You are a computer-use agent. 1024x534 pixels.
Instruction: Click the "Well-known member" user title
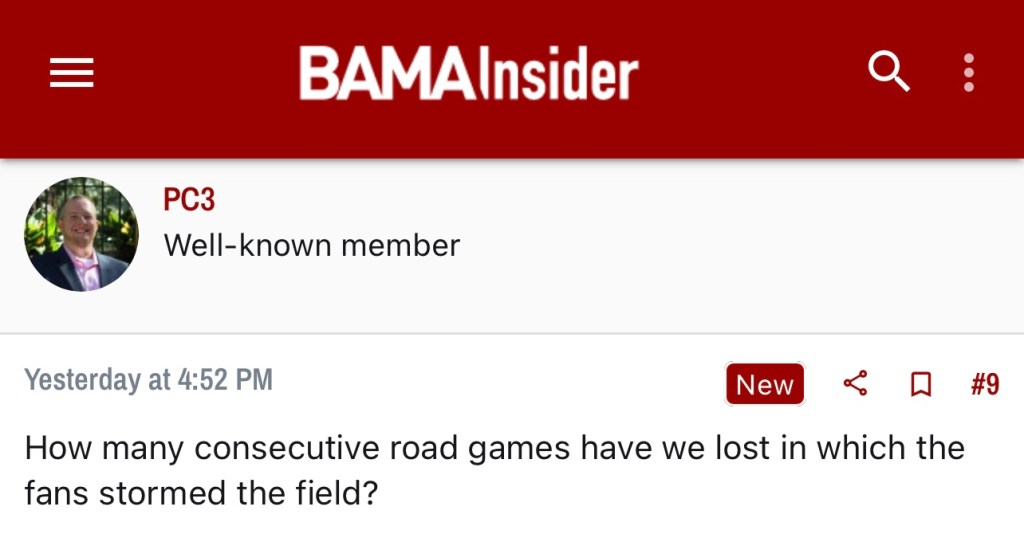tap(312, 245)
